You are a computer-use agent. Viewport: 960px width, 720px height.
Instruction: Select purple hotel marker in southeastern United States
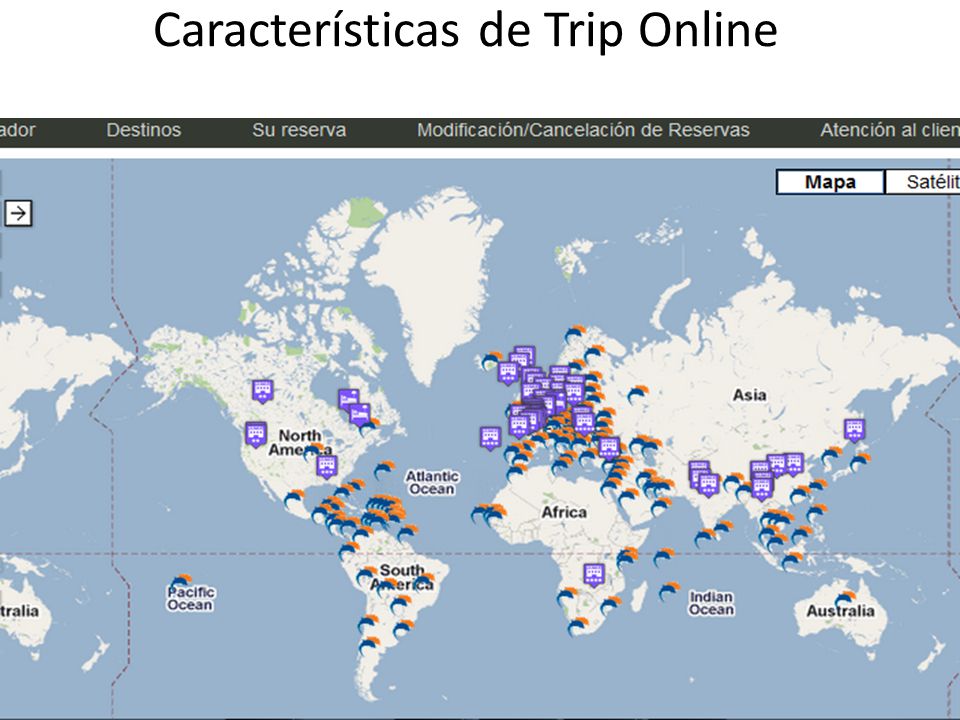click(327, 467)
